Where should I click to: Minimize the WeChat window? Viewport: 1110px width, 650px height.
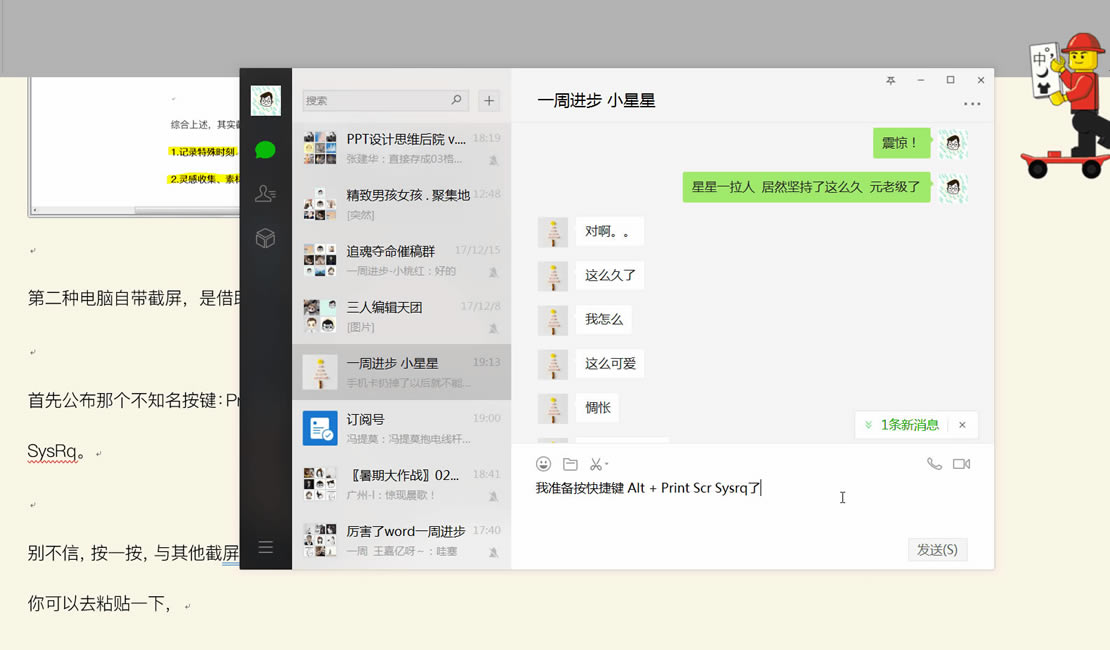920,80
